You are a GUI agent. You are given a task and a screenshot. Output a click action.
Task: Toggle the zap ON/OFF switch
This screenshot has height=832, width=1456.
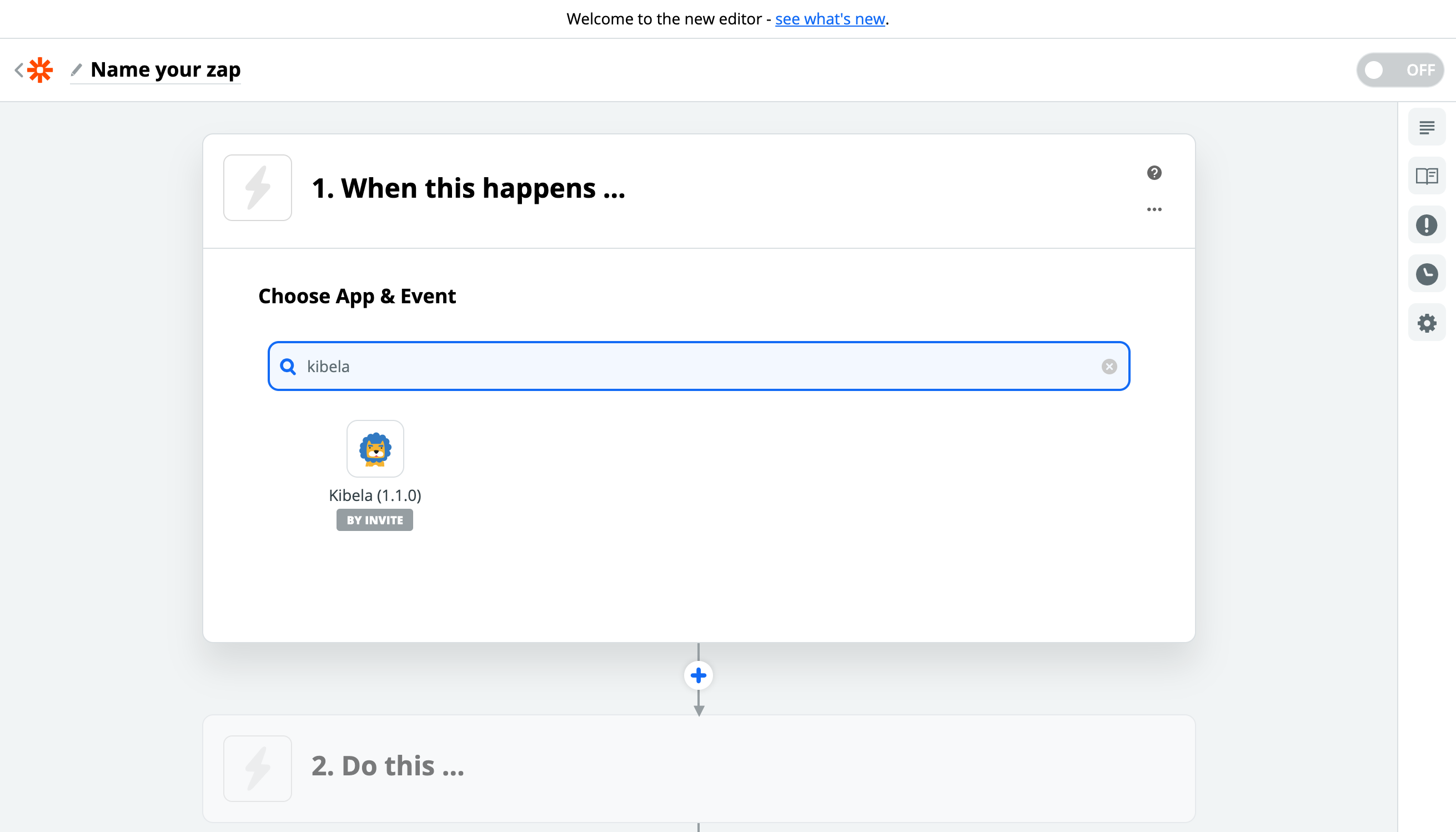tap(1399, 70)
